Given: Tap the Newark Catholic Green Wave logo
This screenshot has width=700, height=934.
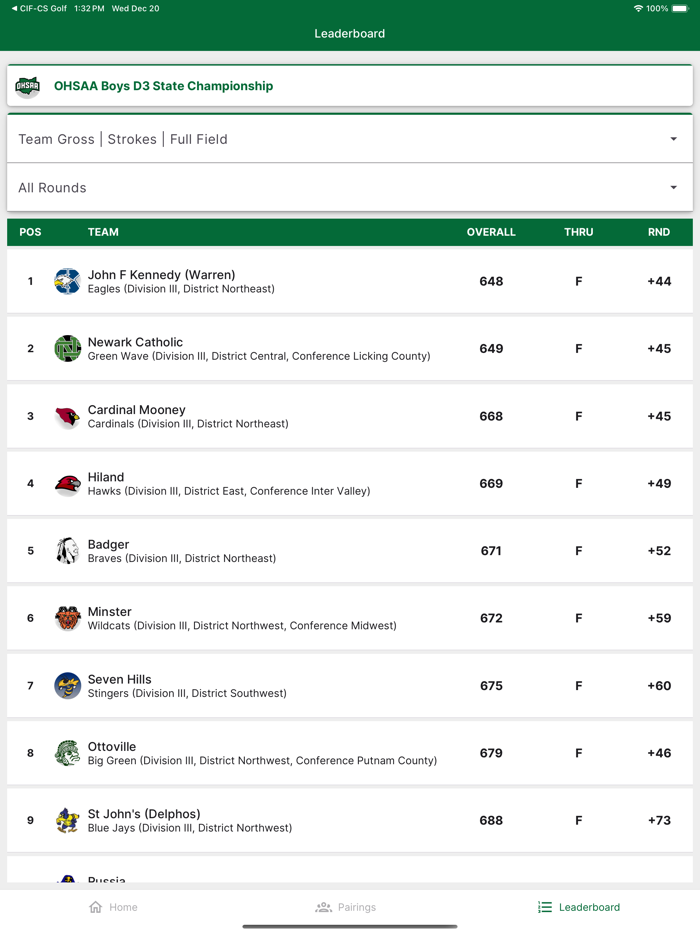Looking at the screenshot, I should [x=67, y=348].
